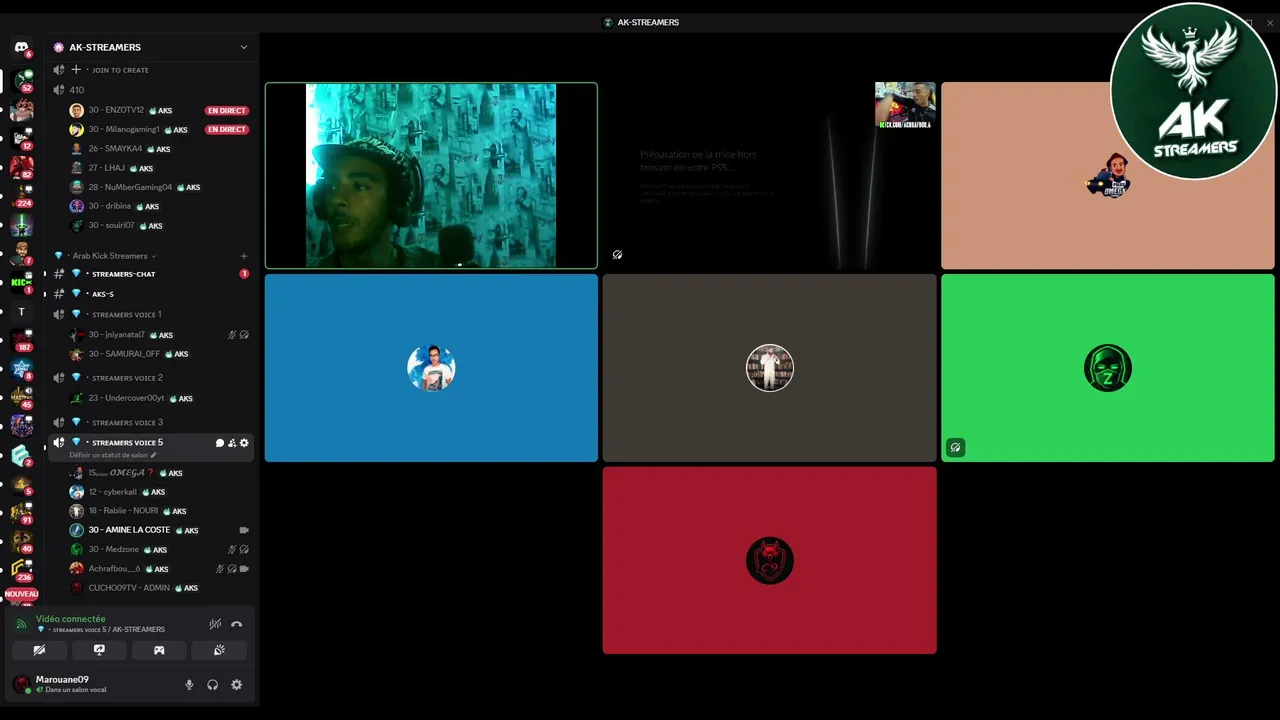Toggle microphone mute
Screen dimensions: 1280x720
(x=189, y=685)
